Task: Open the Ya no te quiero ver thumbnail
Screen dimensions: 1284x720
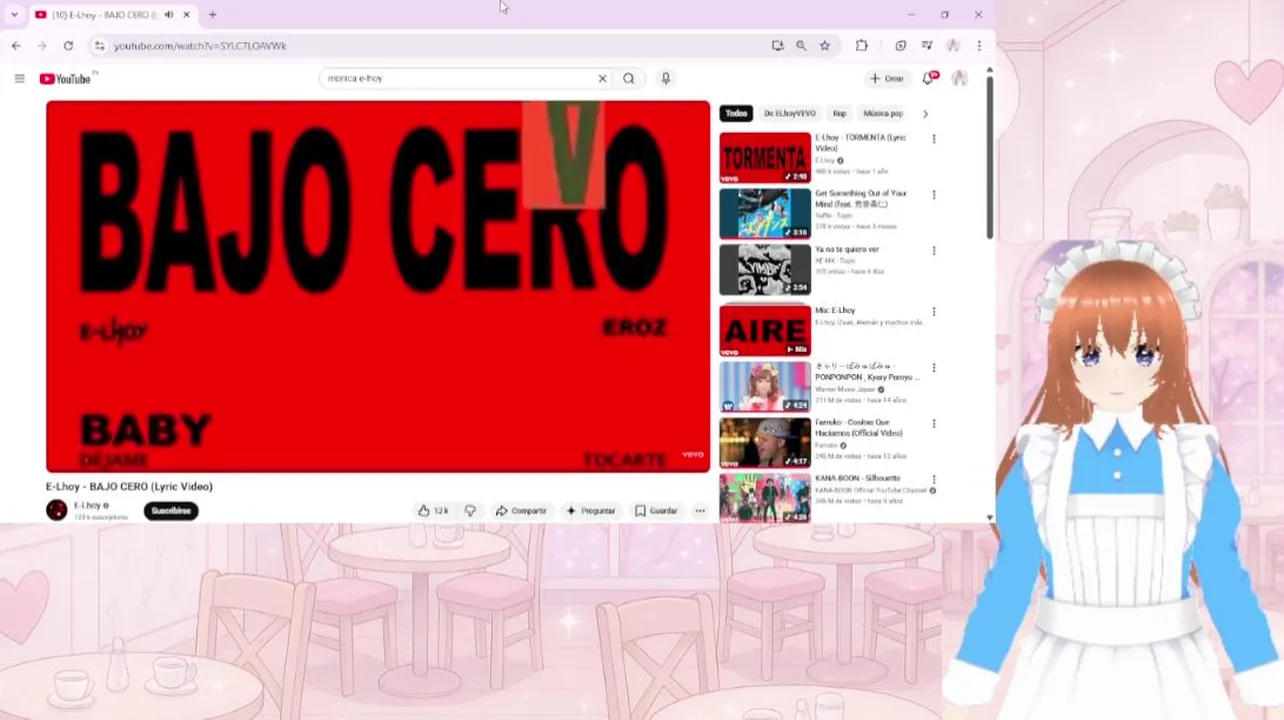Action: pyautogui.click(x=765, y=270)
